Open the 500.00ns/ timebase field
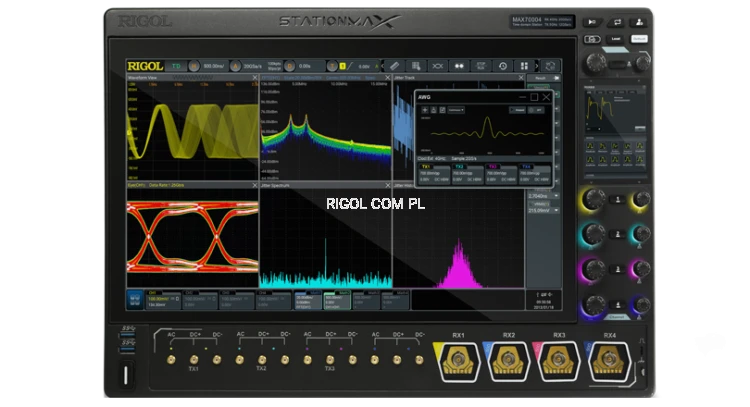750x407 pixels. 213,66
